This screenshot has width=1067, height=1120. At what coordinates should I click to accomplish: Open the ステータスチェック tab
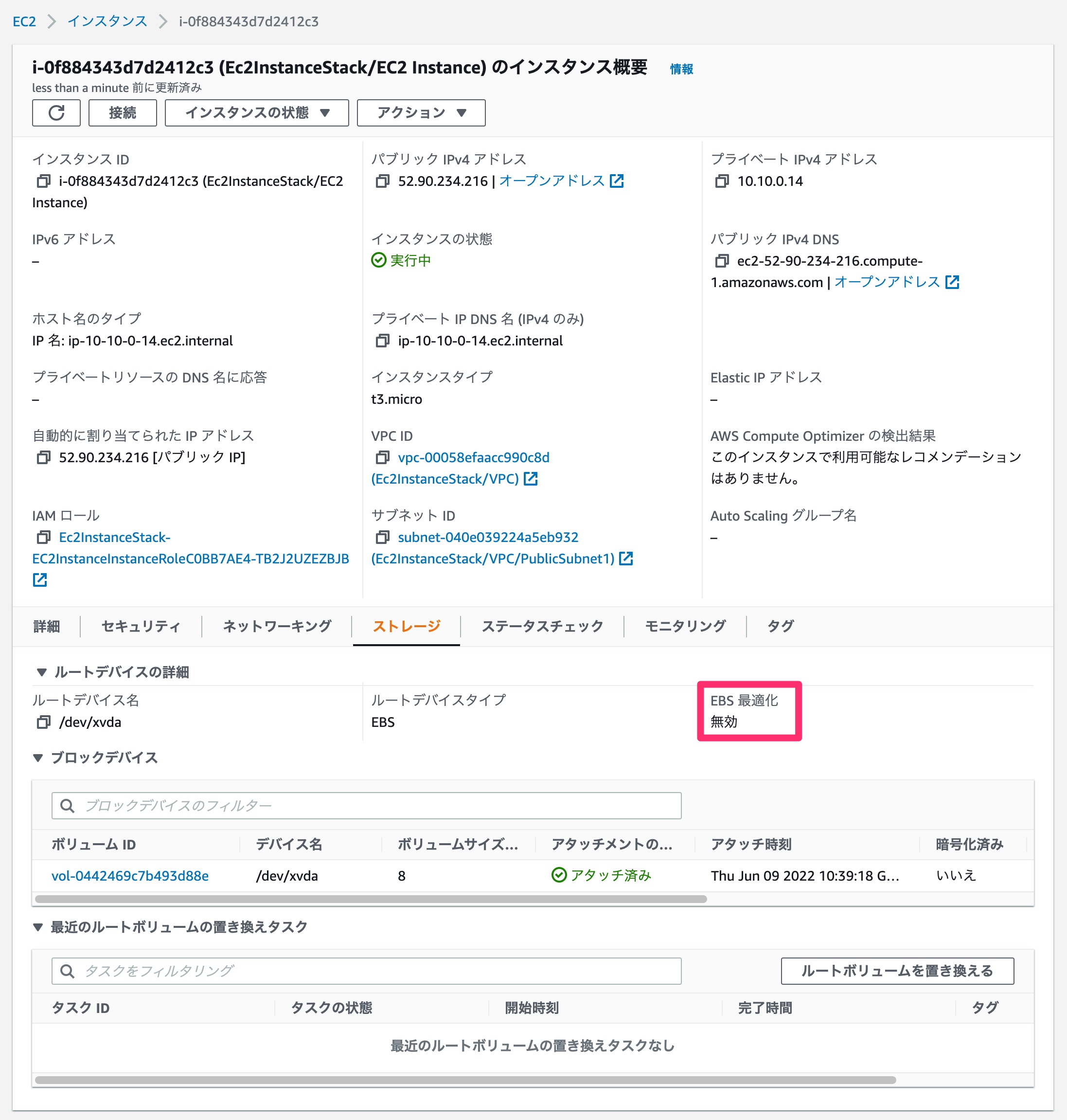coord(542,626)
